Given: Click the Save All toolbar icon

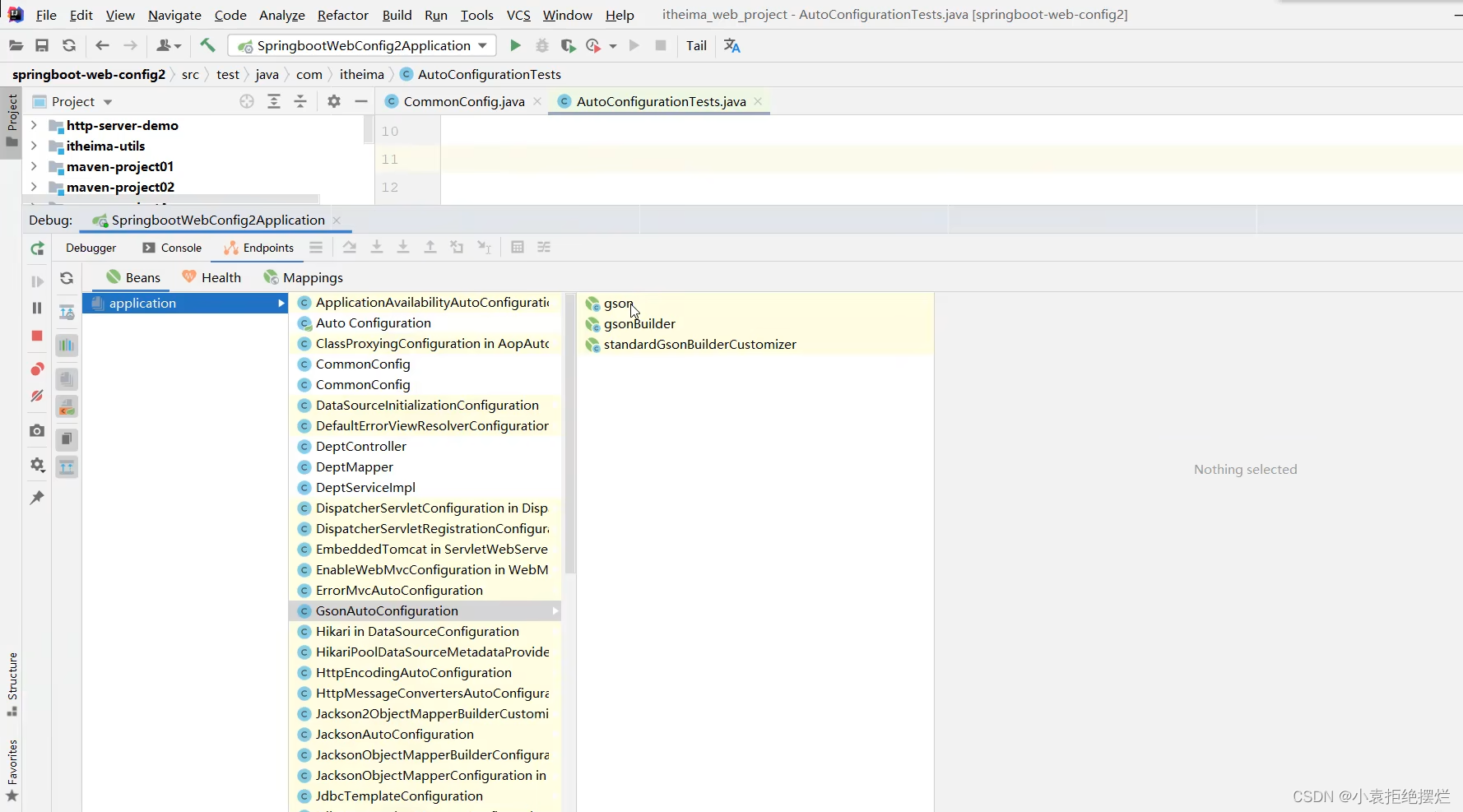Looking at the screenshot, I should pyautogui.click(x=42, y=46).
